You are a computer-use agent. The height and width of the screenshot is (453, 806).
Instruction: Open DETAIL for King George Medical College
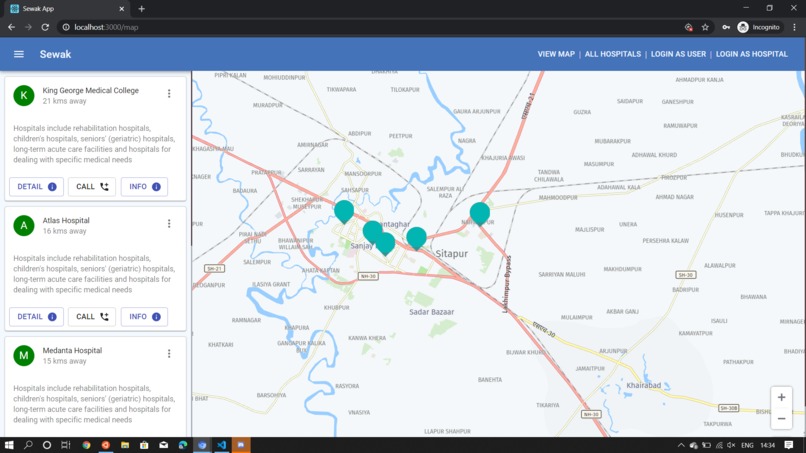36,187
